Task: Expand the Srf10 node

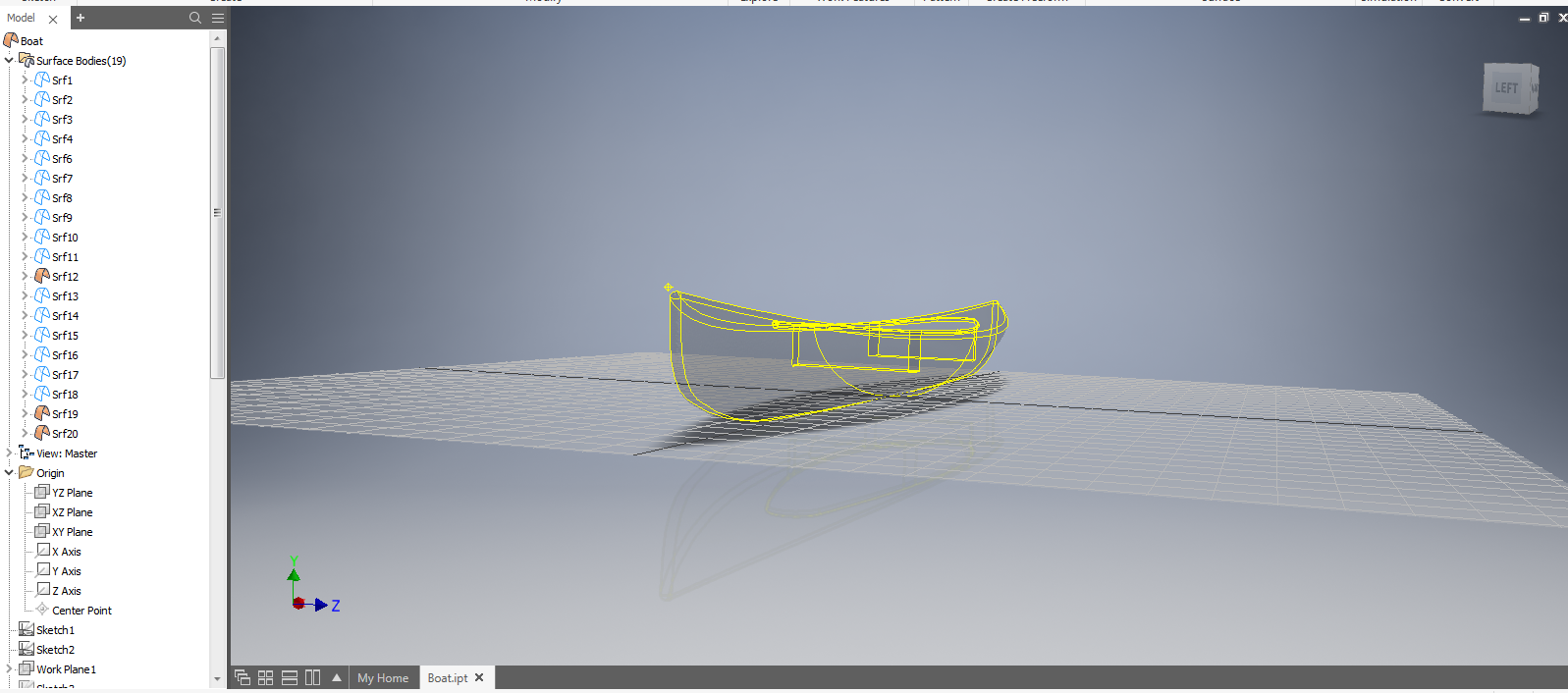Action: point(26,237)
